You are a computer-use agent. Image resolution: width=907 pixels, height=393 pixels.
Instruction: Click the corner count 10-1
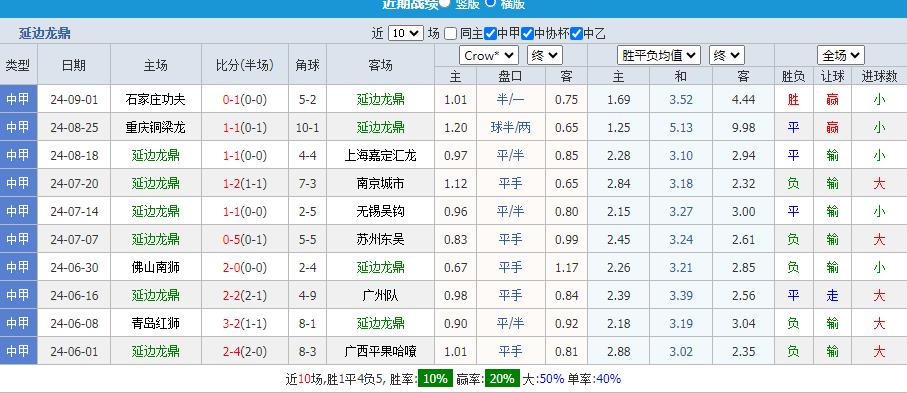[307, 127]
